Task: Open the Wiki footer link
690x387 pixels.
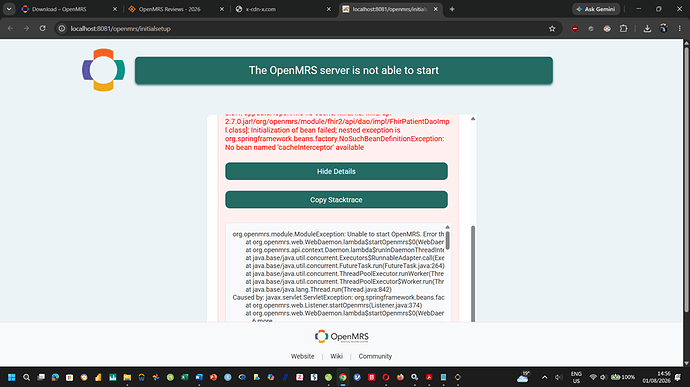Action: [336, 356]
